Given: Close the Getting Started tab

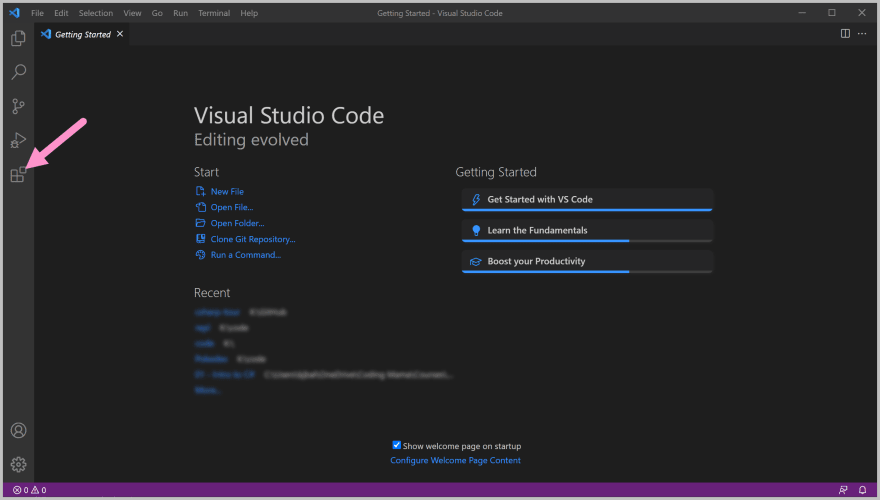Looking at the screenshot, I should coord(120,34).
